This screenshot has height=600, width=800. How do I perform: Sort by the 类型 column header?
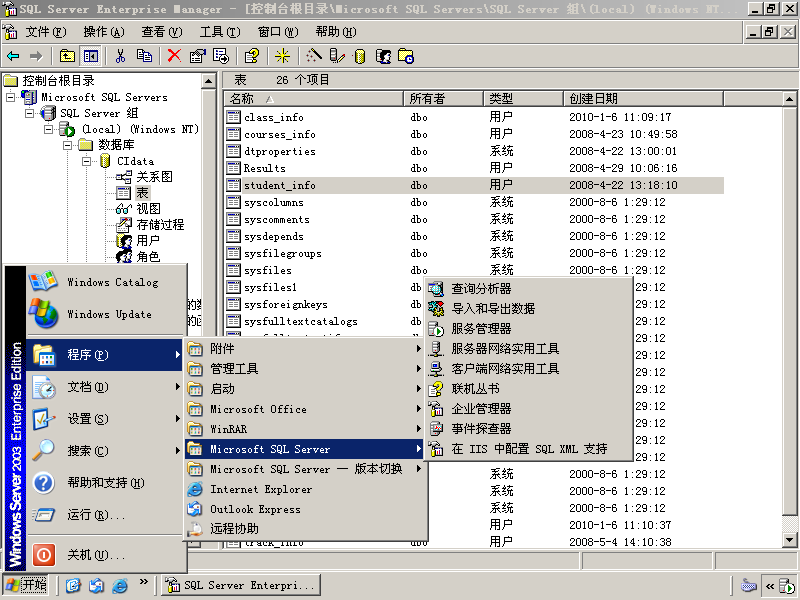(x=523, y=98)
